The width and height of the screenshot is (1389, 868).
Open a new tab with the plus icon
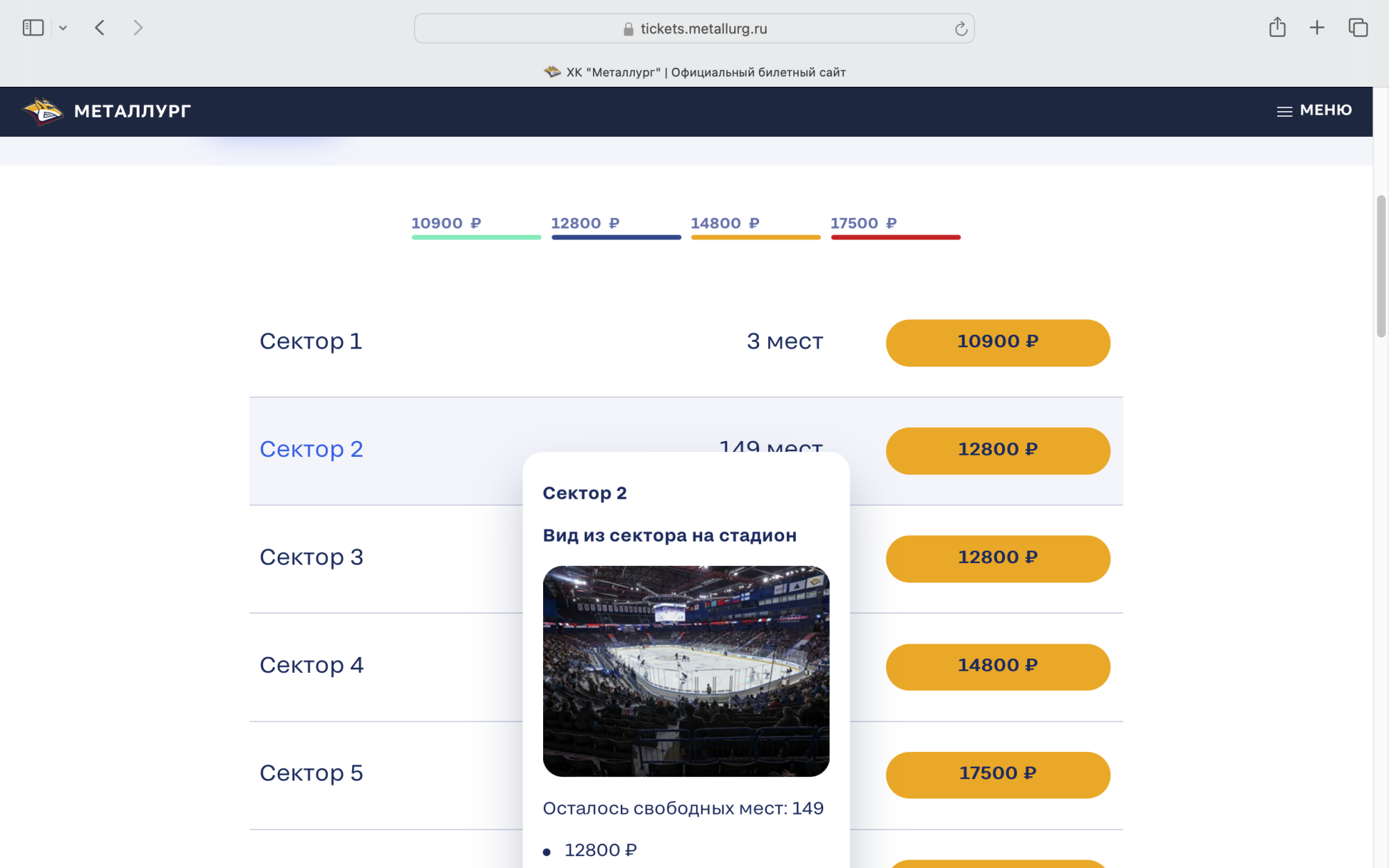coord(1317,28)
